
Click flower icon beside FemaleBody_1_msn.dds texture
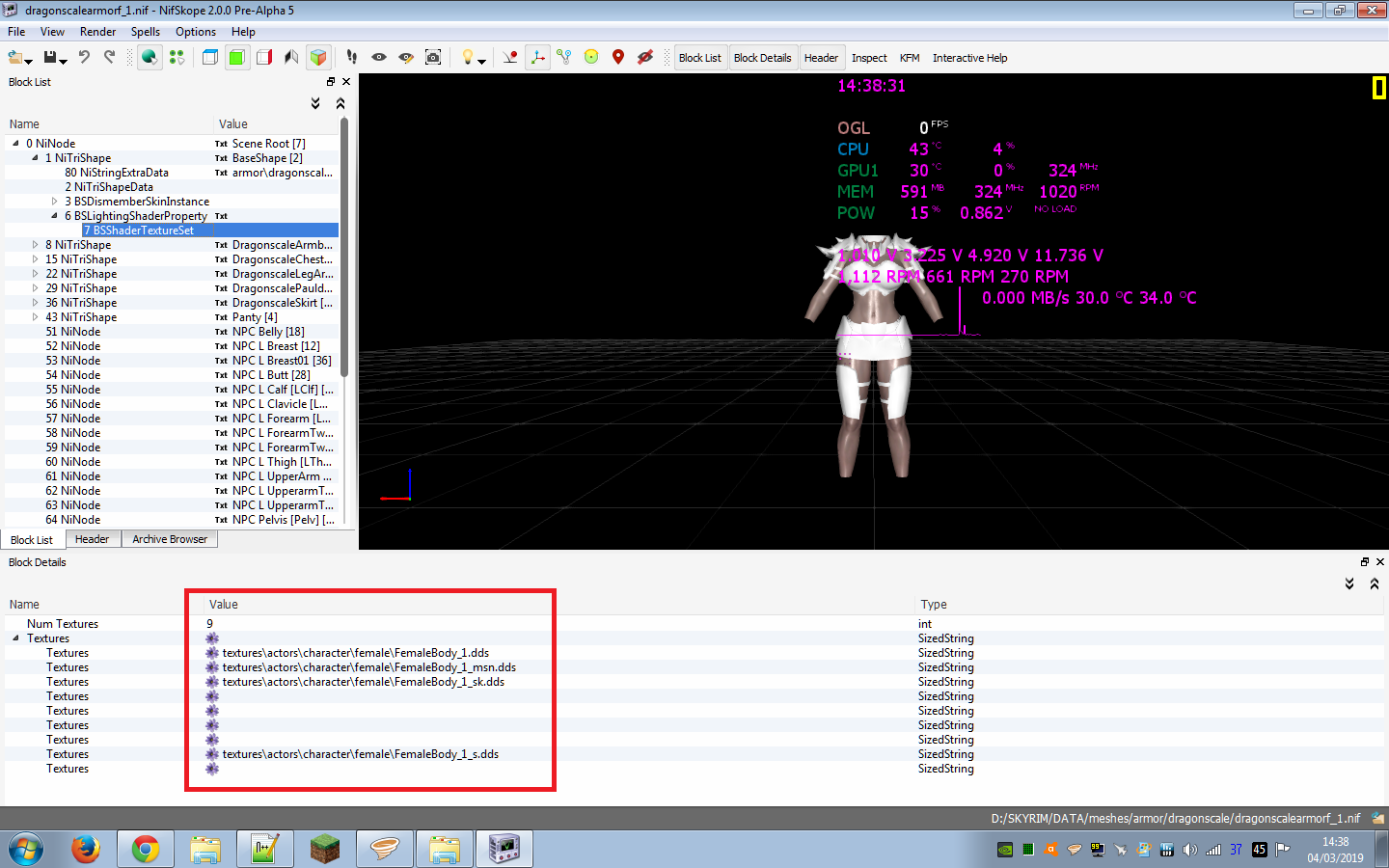212,667
